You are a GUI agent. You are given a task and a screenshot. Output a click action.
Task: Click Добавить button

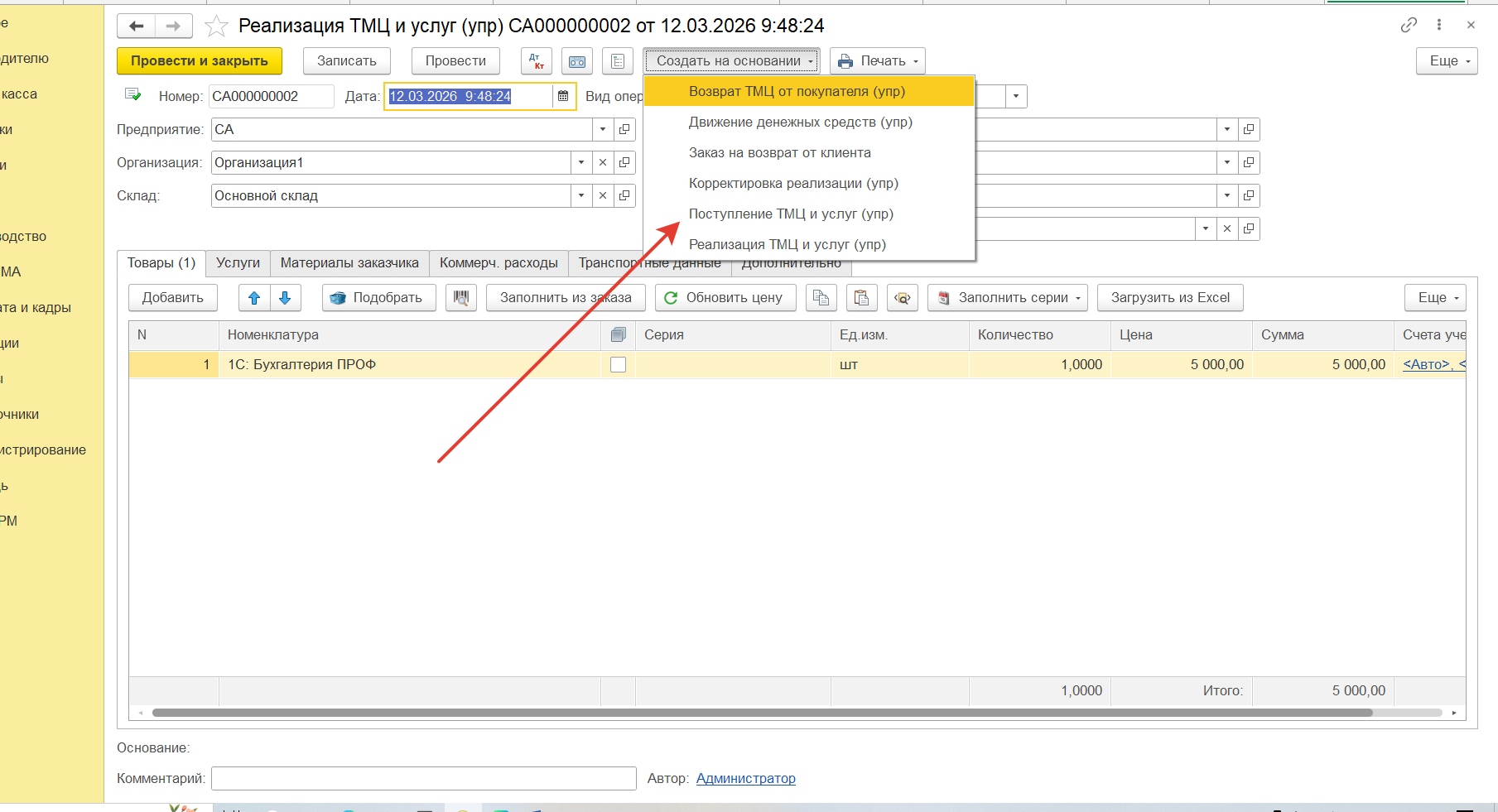(173, 298)
